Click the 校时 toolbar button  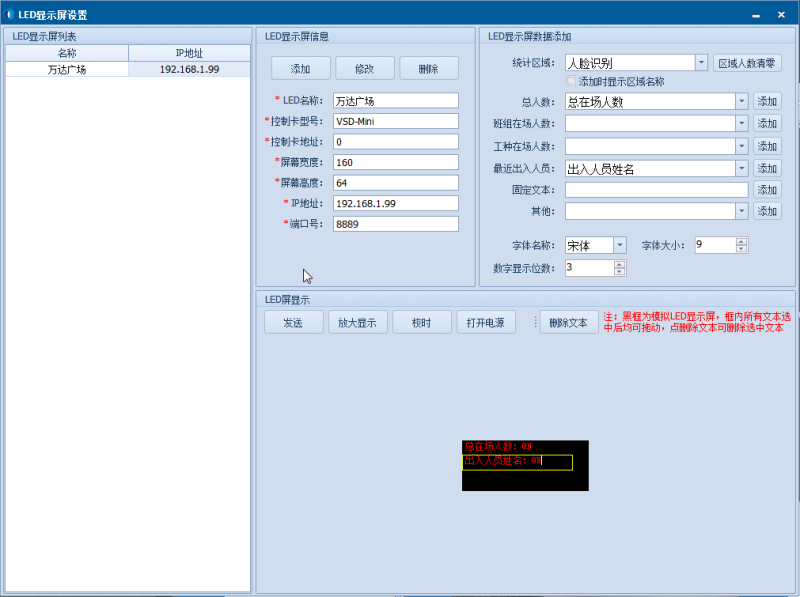pos(421,322)
